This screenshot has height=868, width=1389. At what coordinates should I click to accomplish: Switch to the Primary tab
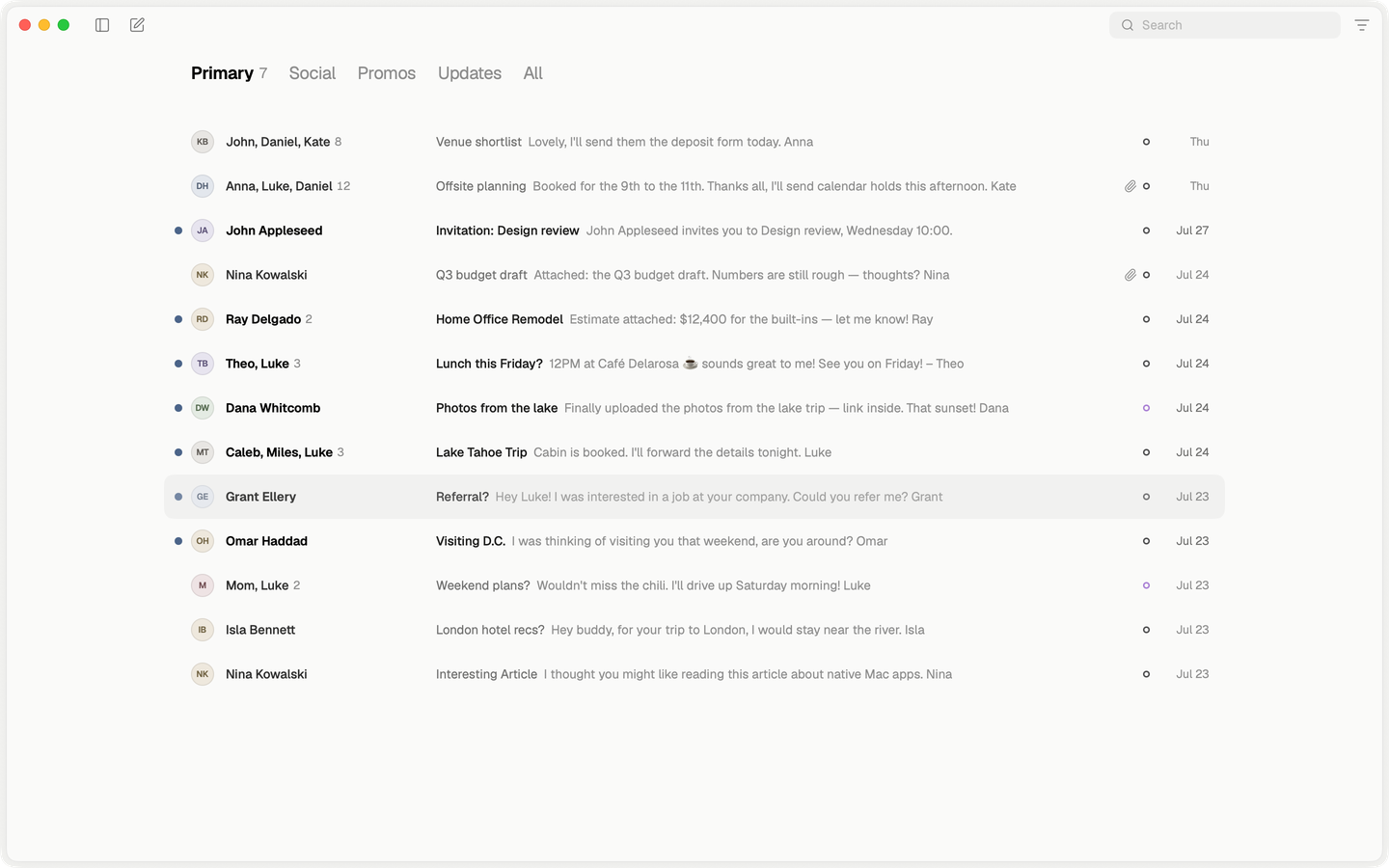click(222, 73)
